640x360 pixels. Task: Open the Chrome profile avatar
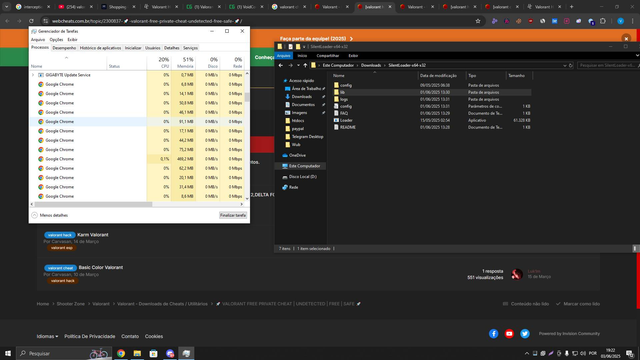620,21
